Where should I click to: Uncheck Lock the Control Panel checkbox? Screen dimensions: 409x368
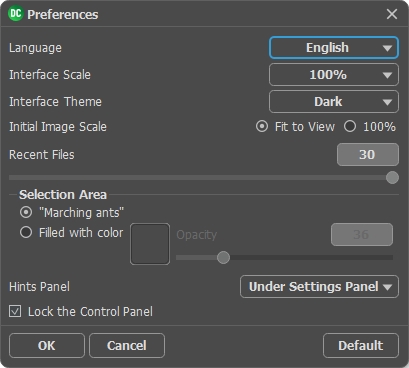click(15, 312)
